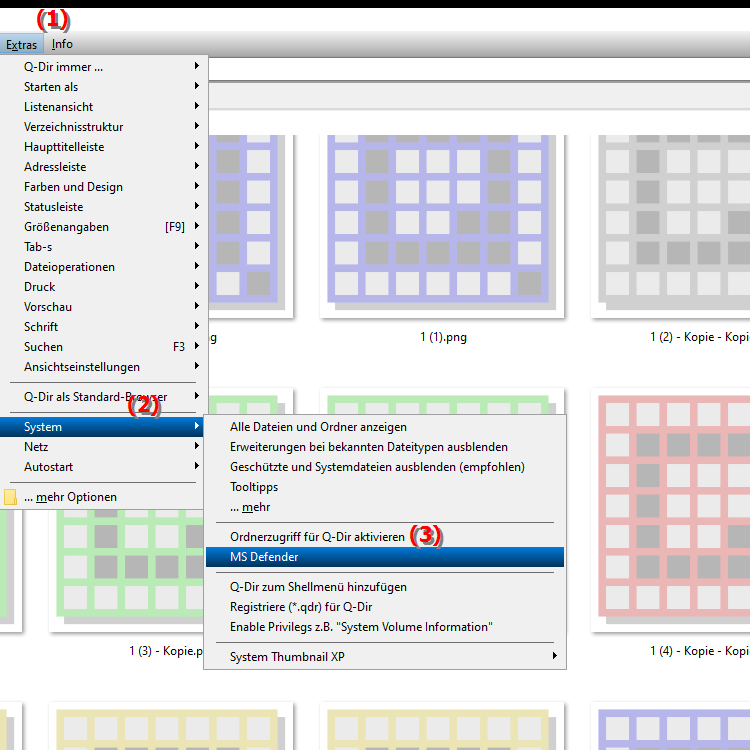Open the Info menu
750x750 pixels.
(x=62, y=44)
